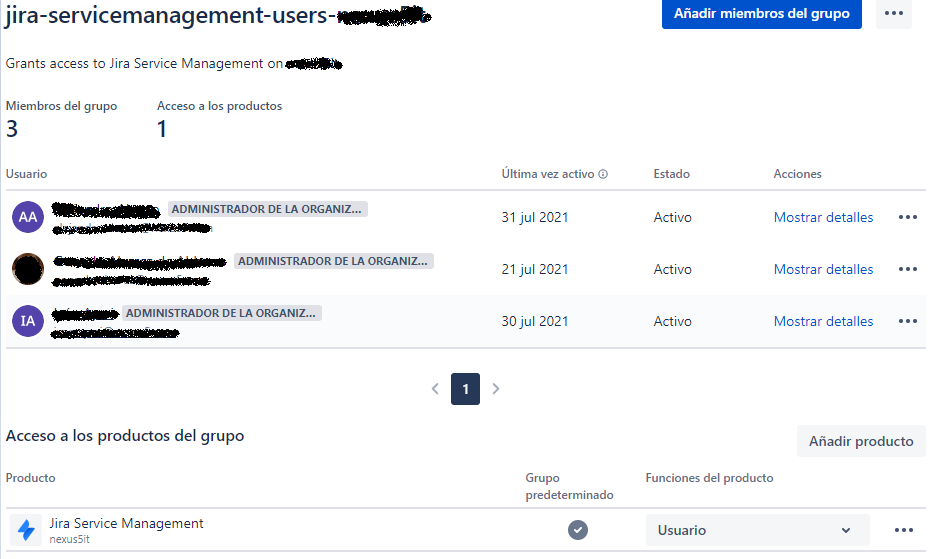Show the Última vez activo info icon
This screenshot has height=559, width=935.
tap(603, 174)
